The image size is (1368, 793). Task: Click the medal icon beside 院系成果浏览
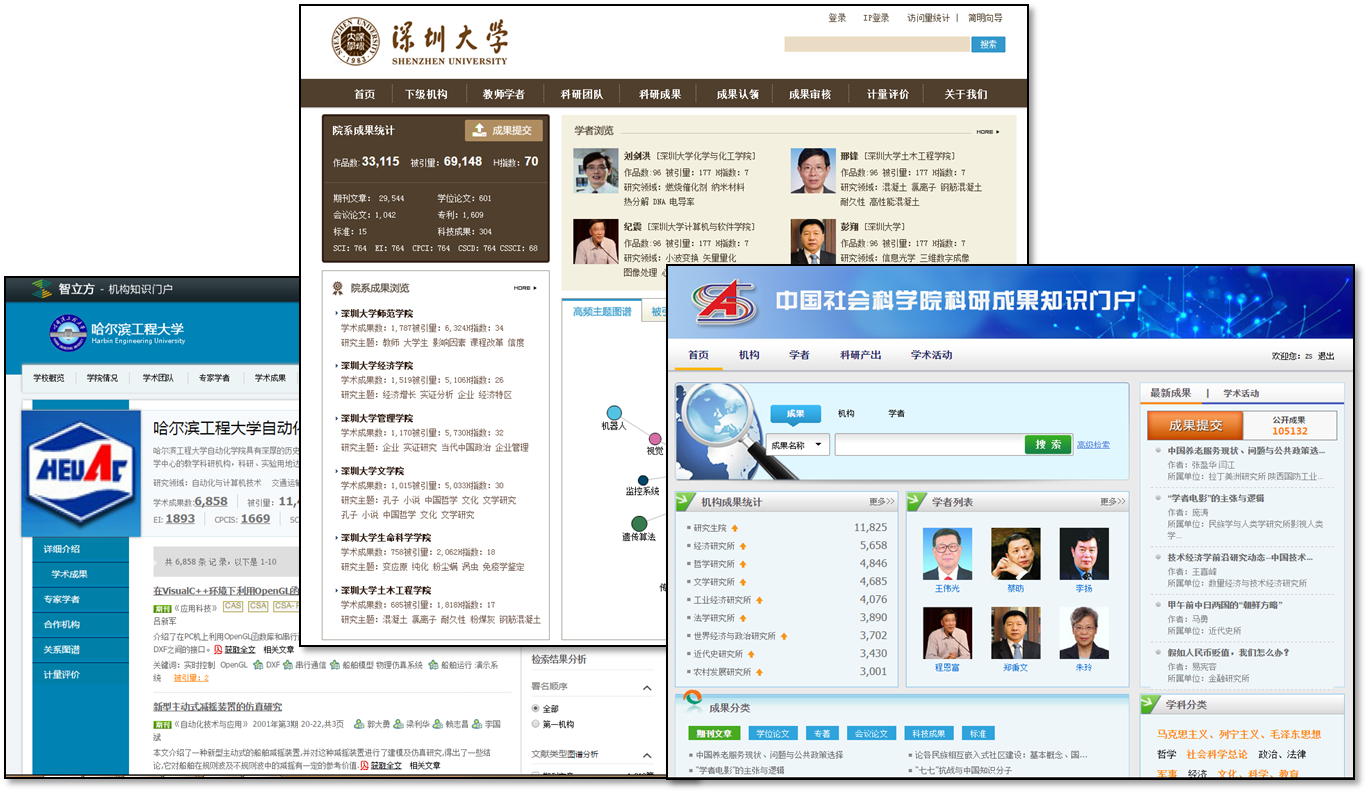[x=339, y=288]
